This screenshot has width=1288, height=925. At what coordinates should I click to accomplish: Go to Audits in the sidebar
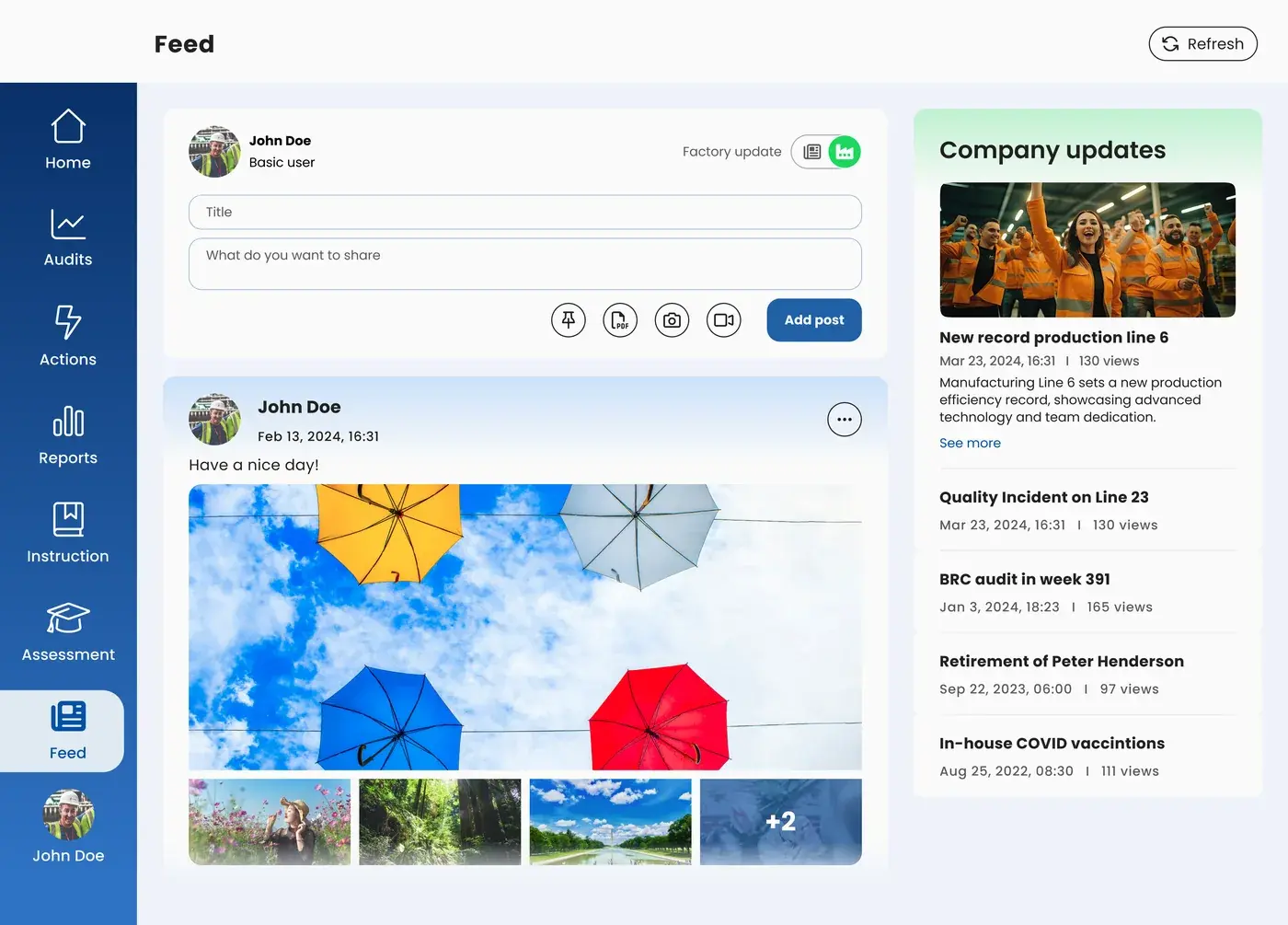point(68,237)
